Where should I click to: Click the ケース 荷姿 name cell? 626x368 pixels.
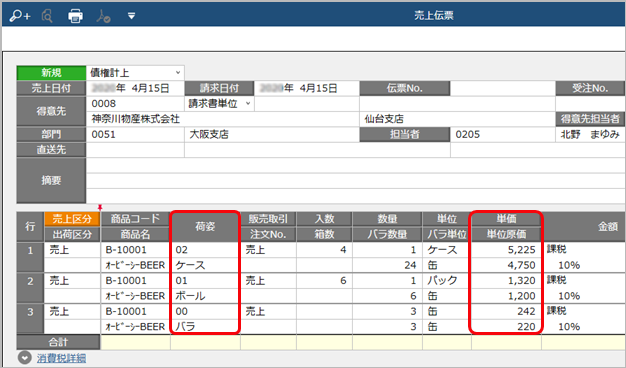(205, 265)
